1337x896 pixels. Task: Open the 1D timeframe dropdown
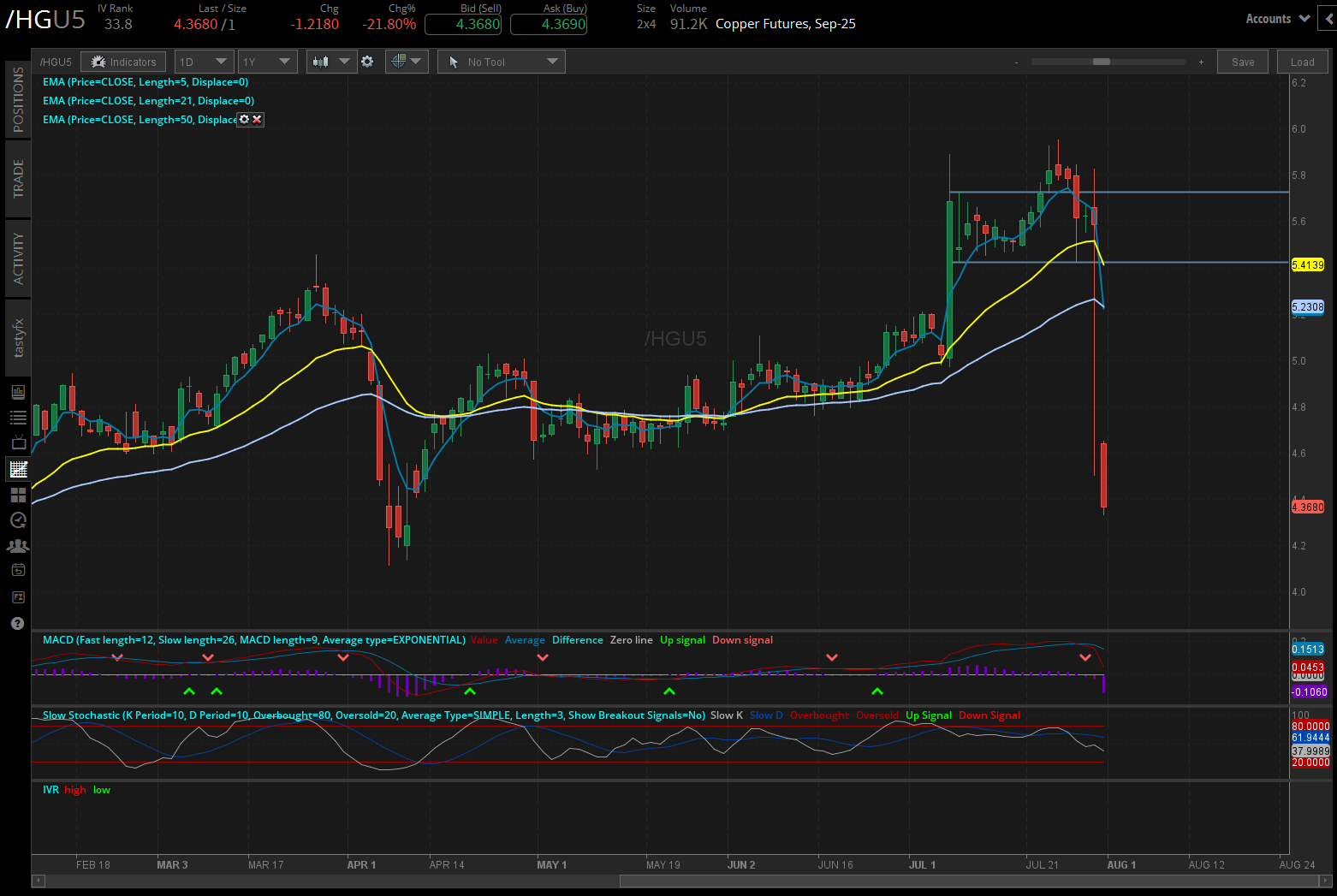[204, 61]
